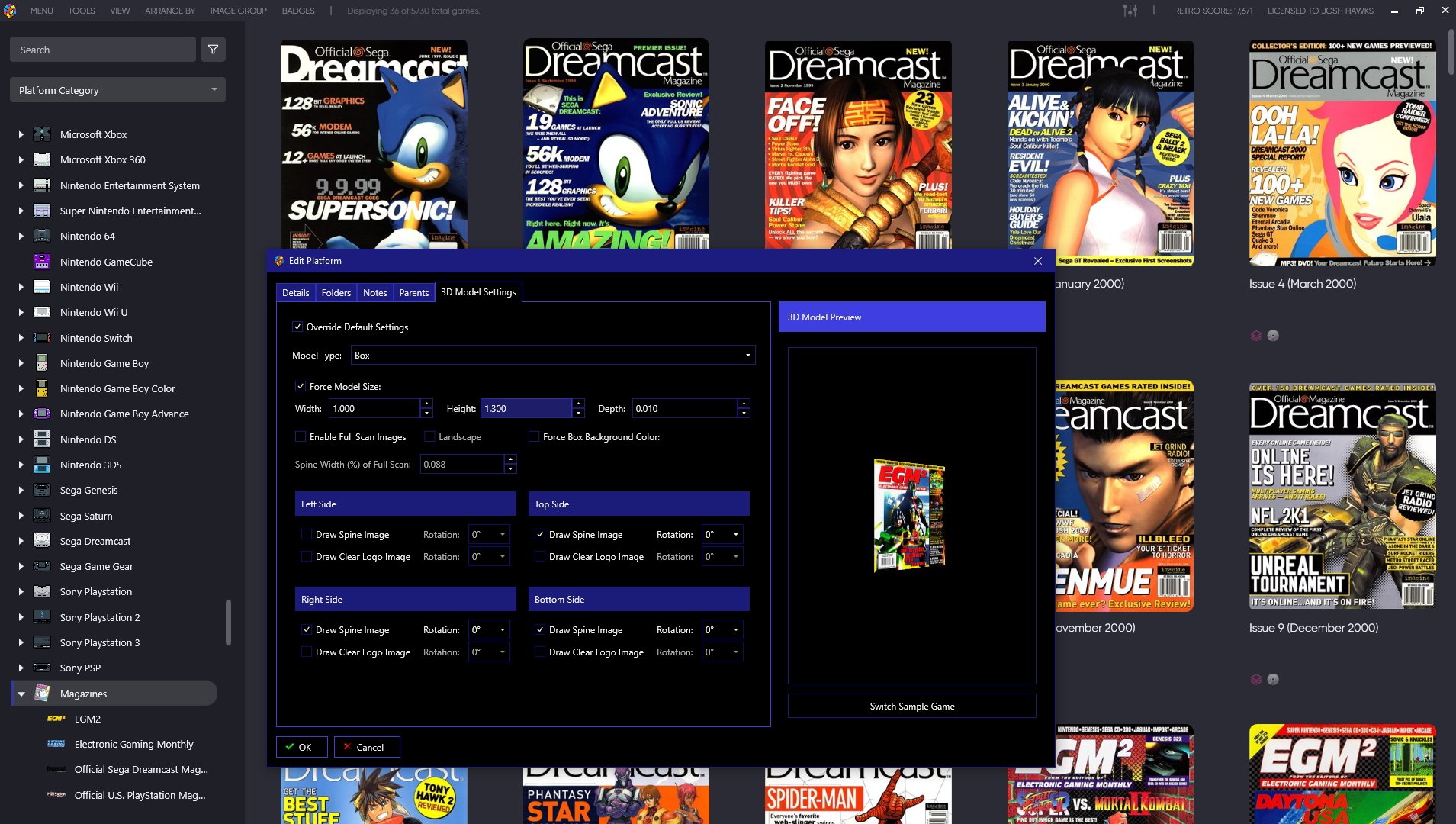Open the Platform Category dropdown
This screenshot has height=824, width=1456.
(x=117, y=90)
